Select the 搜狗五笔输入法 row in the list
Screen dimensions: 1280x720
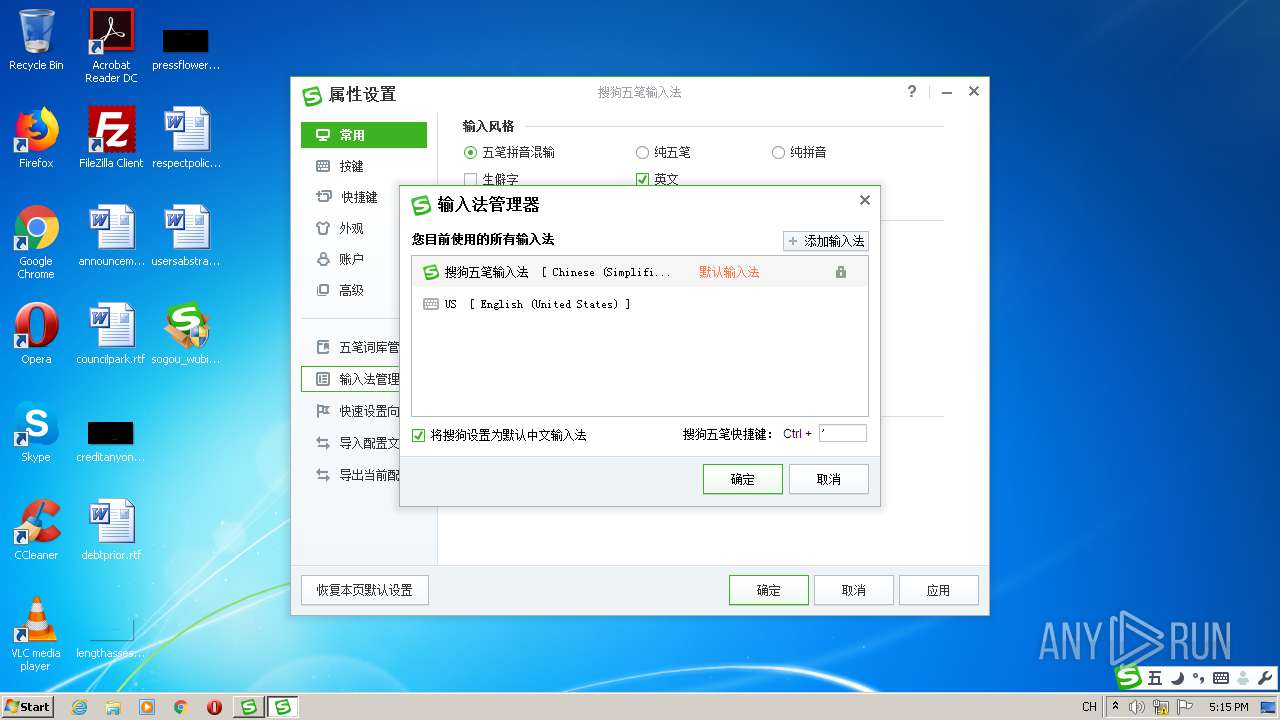(x=640, y=272)
